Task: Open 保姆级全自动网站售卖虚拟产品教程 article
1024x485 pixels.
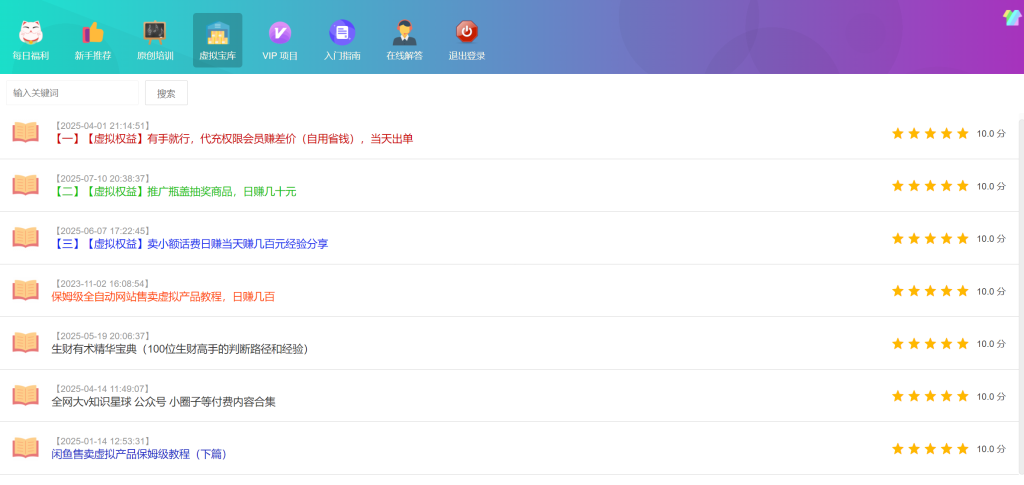Action: (x=163, y=297)
